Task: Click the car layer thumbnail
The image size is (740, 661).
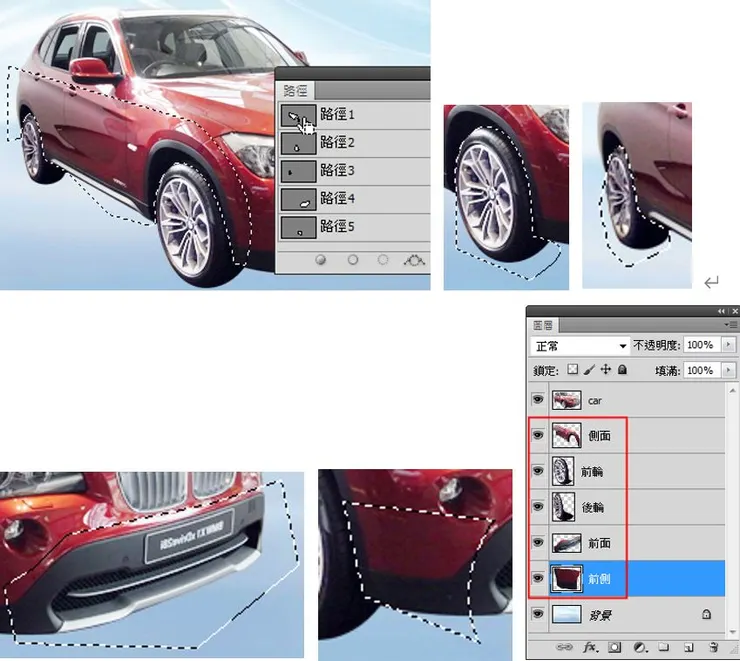Action: (x=566, y=400)
